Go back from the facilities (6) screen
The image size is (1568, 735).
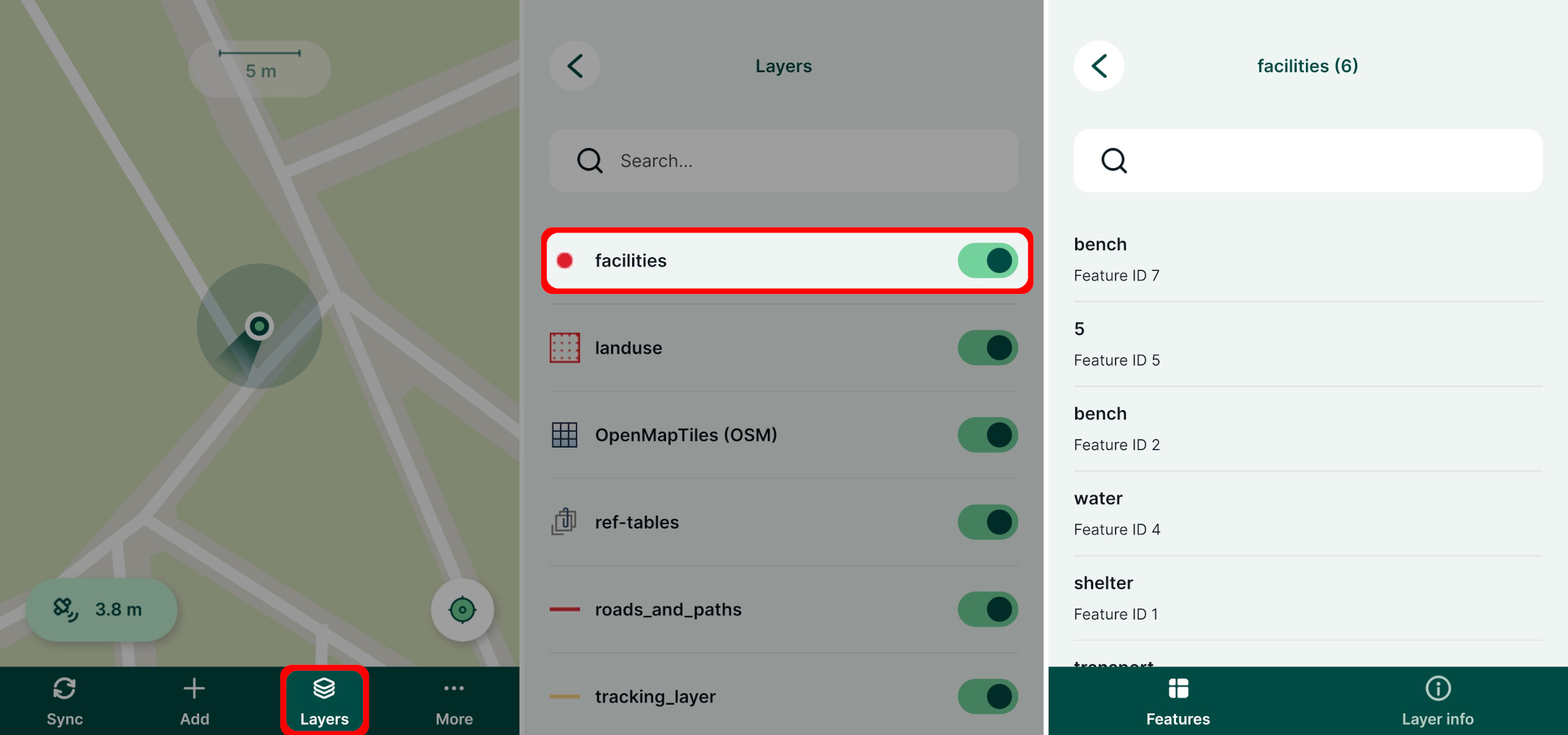(1099, 66)
